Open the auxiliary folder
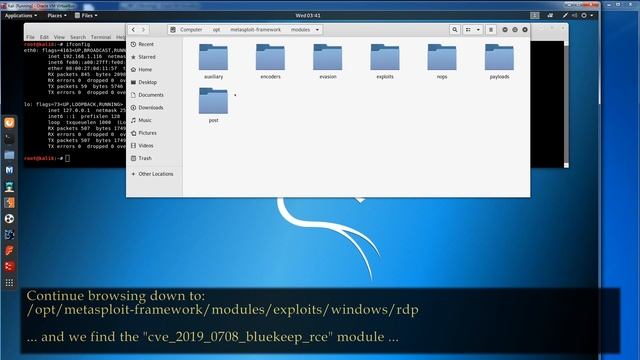 (x=213, y=61)
